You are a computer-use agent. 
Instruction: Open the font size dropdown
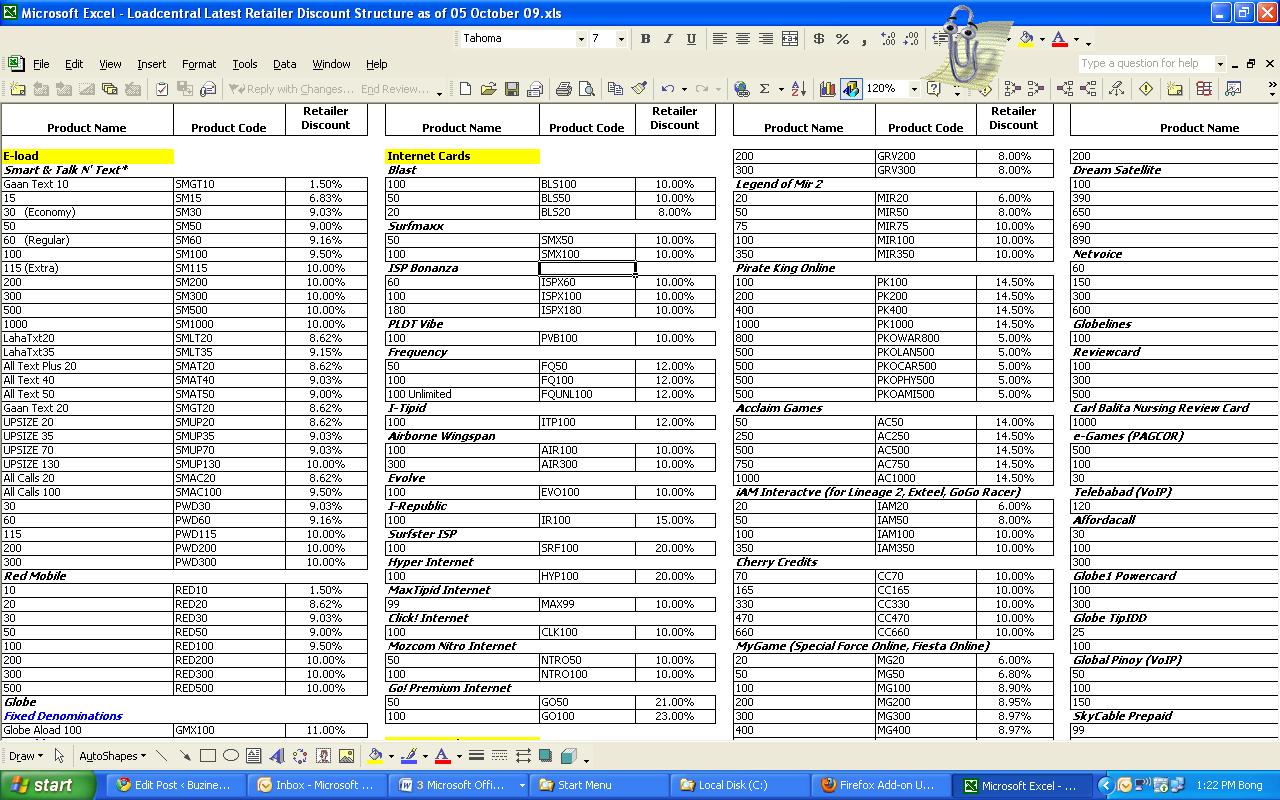point(621,39)
